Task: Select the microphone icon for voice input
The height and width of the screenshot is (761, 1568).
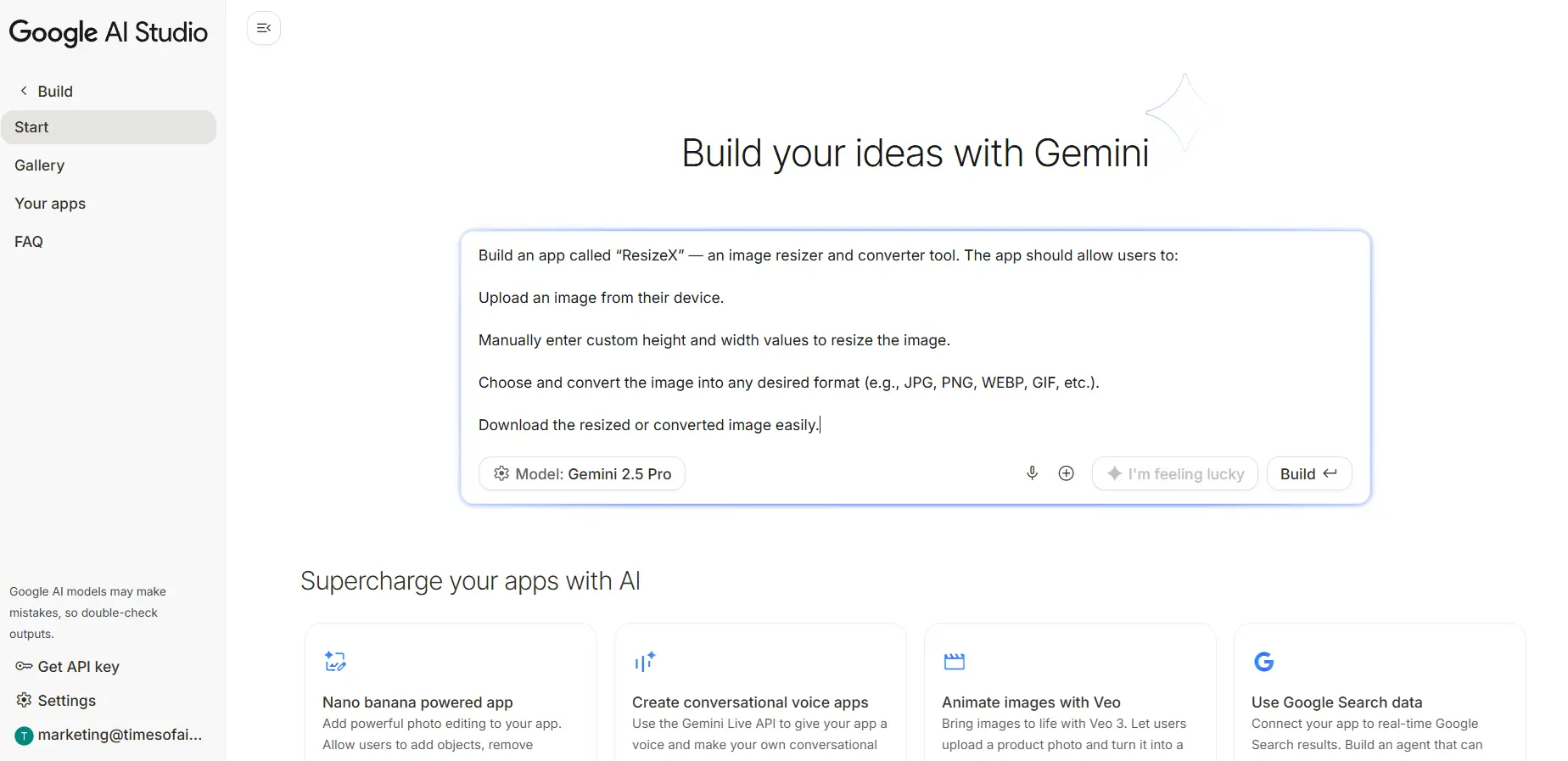Action: pos(1032,473)
